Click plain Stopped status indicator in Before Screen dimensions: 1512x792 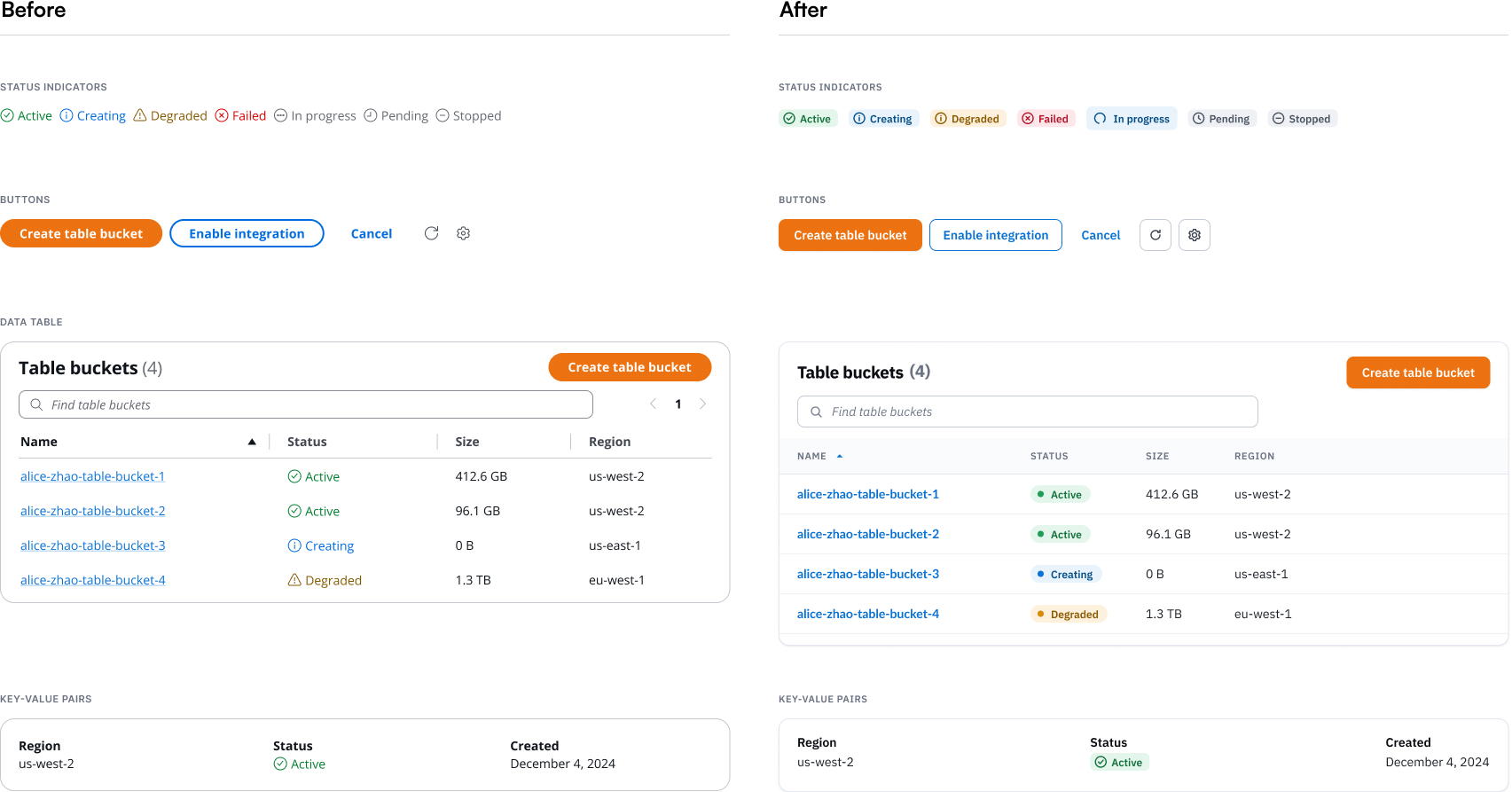click(x=469, y=115)
